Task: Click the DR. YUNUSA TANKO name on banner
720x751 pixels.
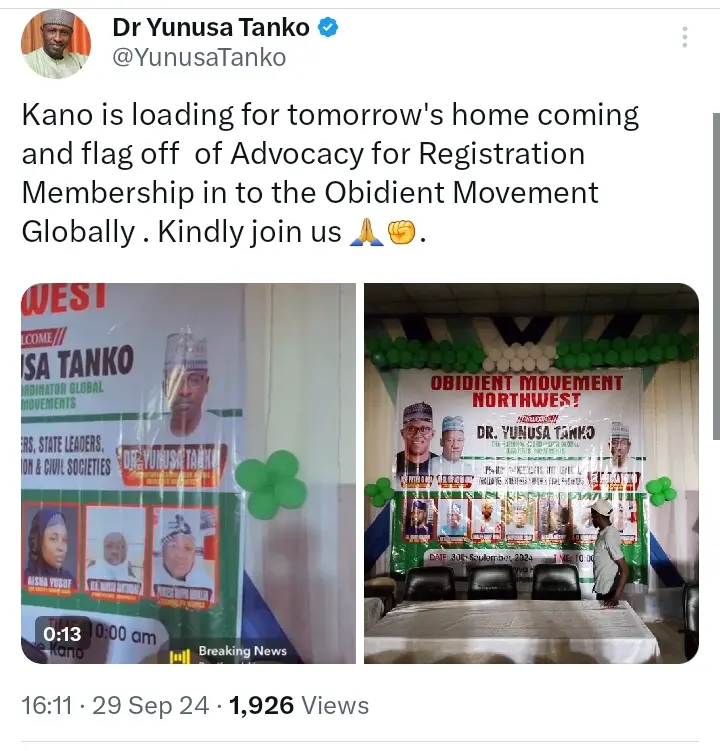Action: [536, 432]
